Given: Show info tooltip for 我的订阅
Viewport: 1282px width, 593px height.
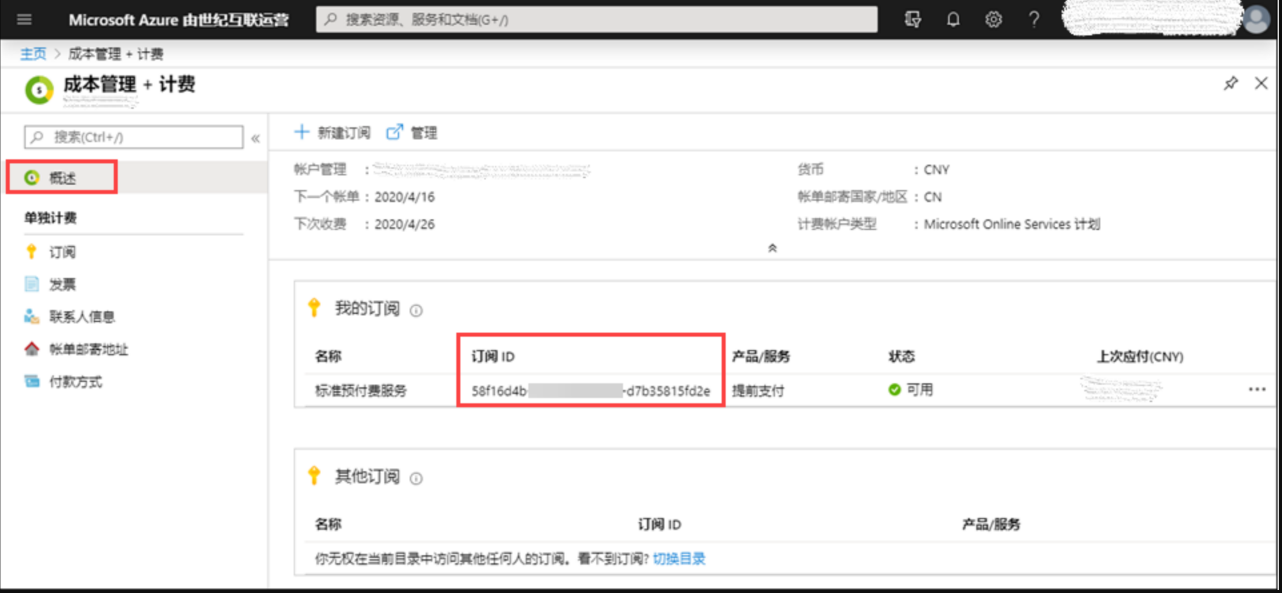Looking at the screenshot, I should coord(416,311).
